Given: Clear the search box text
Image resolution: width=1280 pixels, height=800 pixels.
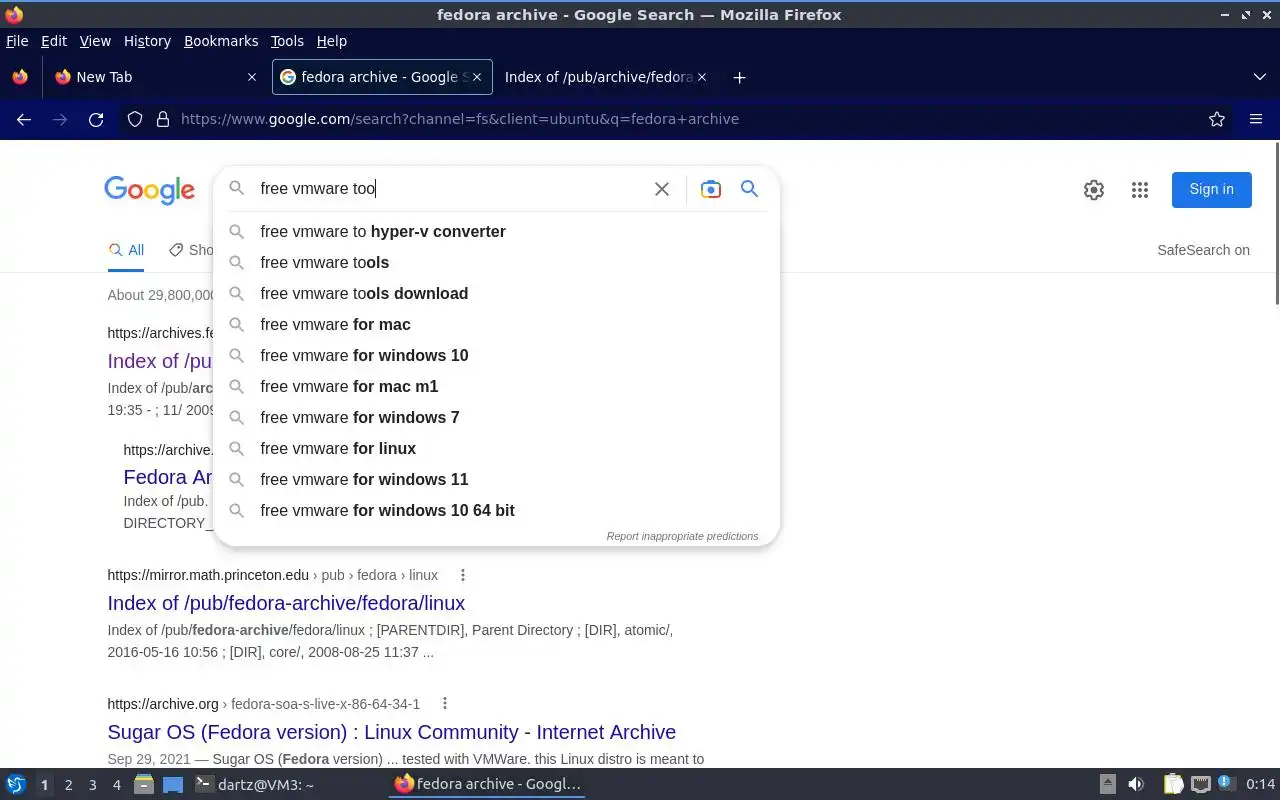Looking at the screenshot, I should (x=661, y=189).
